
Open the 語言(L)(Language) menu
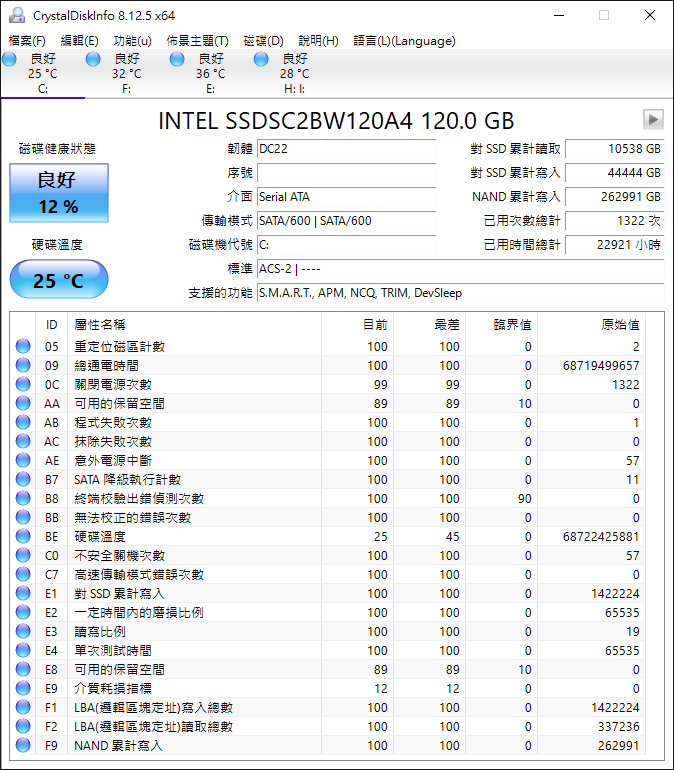(x=404, y=41)
